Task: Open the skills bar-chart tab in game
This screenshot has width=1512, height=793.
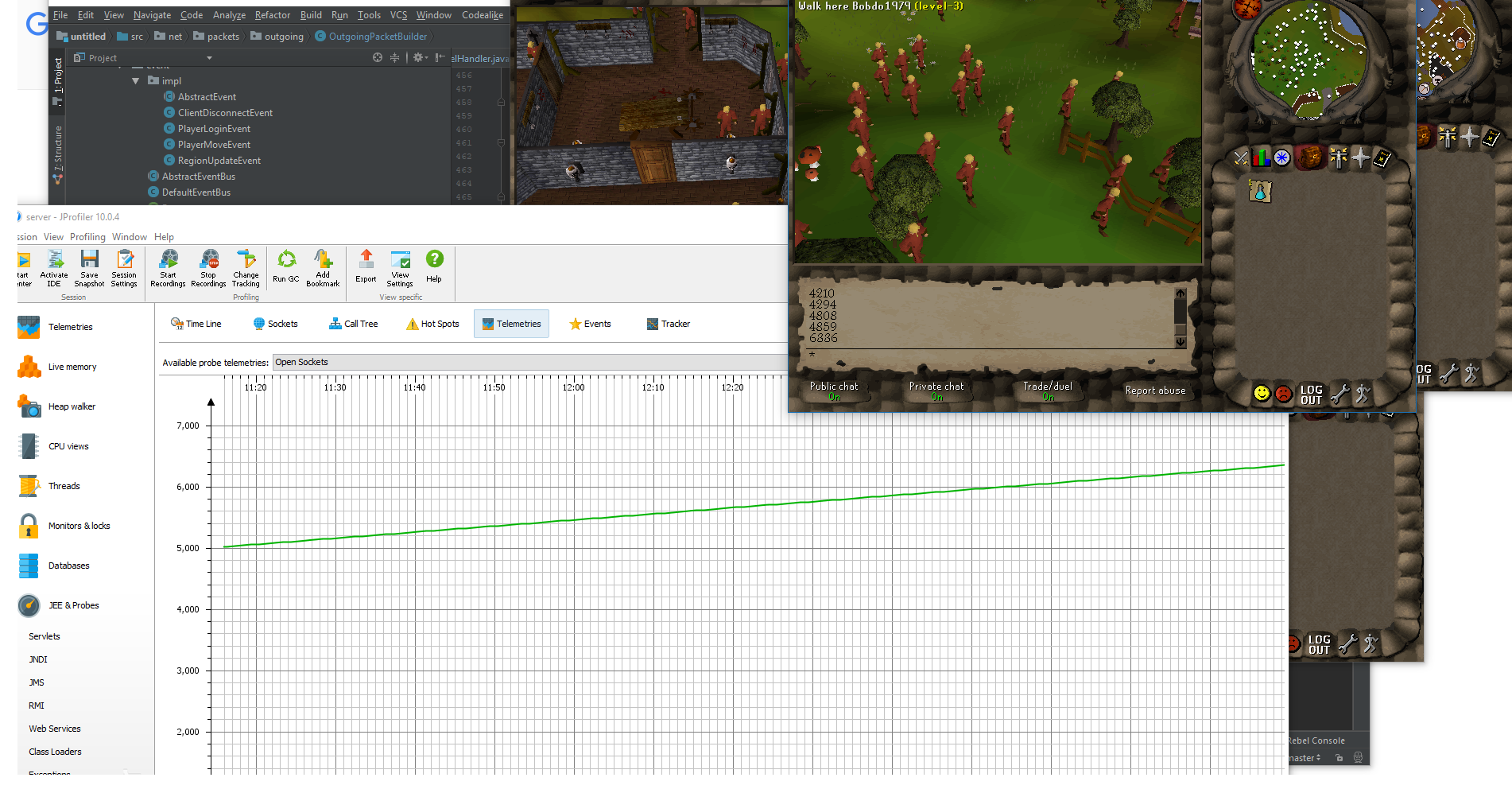Action: [x=1261, y=158]
